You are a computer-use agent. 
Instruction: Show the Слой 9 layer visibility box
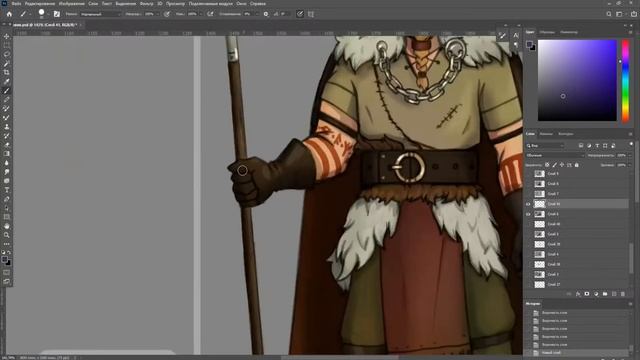pos(528,173)
